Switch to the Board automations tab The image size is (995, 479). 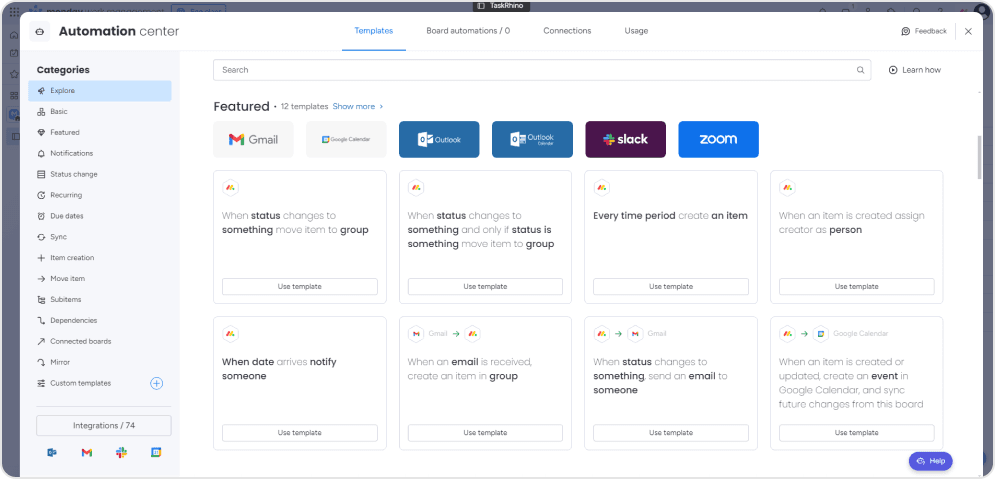coord(468,30)
